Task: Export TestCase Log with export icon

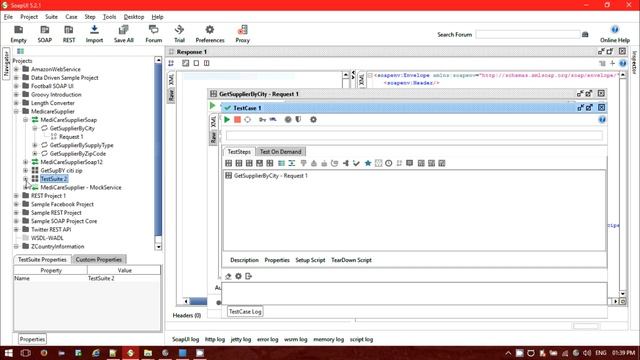Action: [248, 276]
